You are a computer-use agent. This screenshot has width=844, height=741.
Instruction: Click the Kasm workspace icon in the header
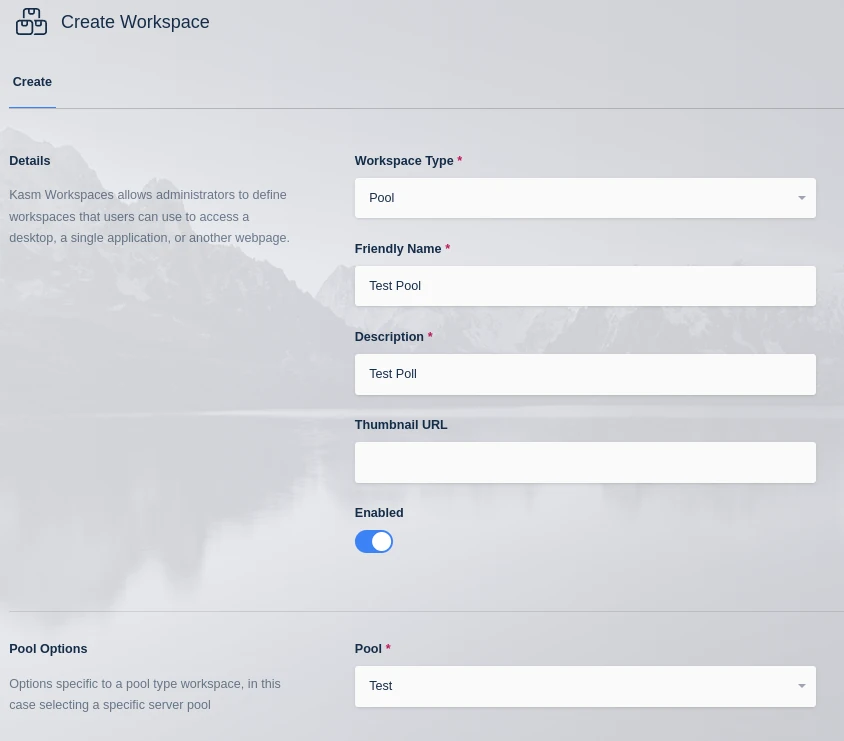[31, 21]
